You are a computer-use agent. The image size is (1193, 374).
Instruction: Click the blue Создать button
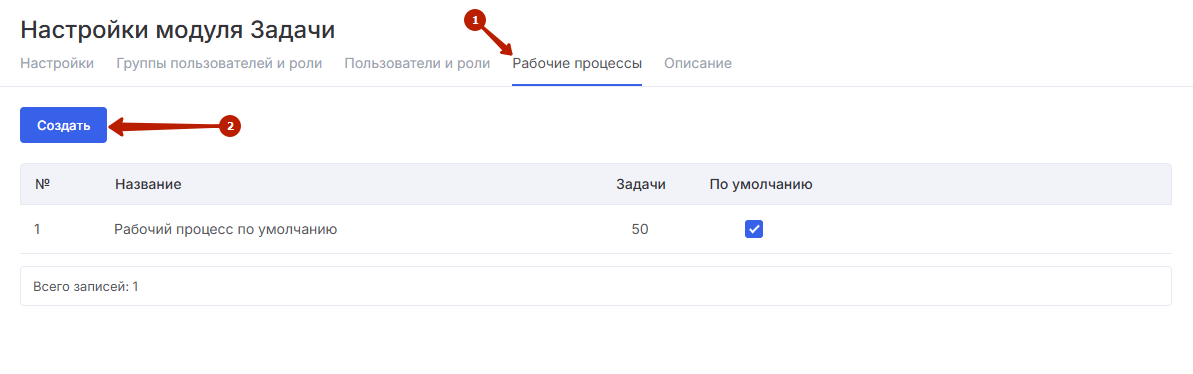point(63,125)
